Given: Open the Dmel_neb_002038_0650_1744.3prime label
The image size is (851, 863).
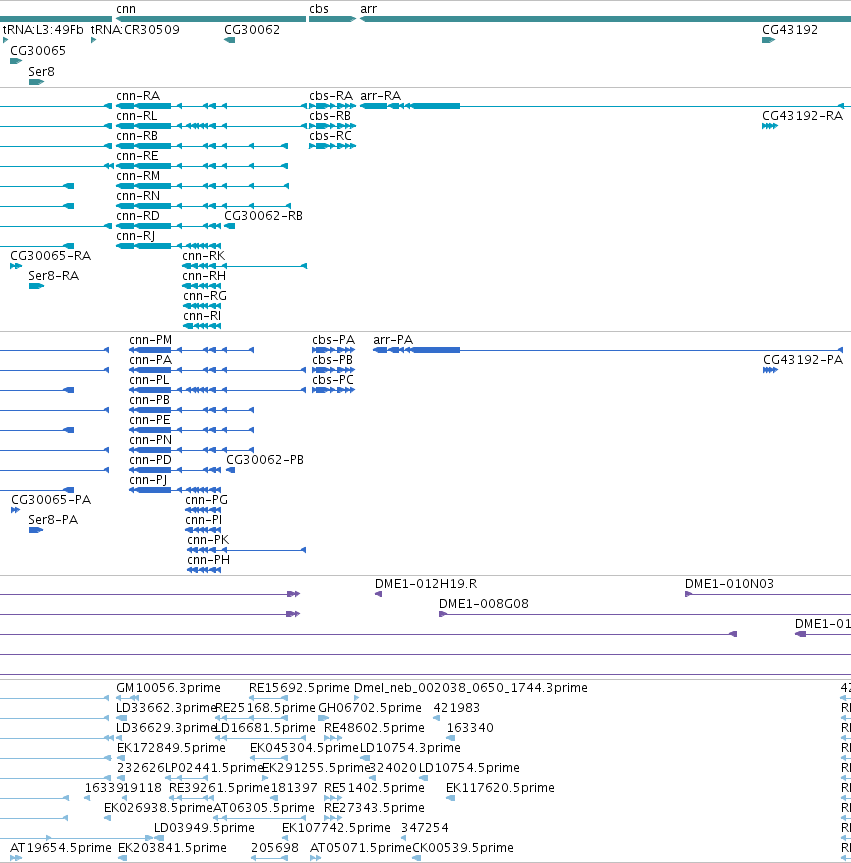Looking at the screenshot, I should [x=471, y=688].
